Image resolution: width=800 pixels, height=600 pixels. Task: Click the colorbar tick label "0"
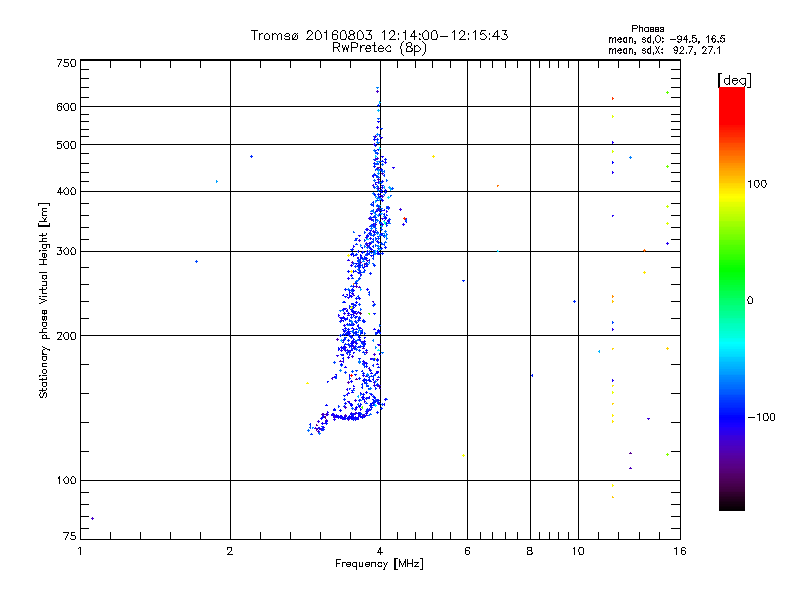pyautogui.click(x=749, y=301)
